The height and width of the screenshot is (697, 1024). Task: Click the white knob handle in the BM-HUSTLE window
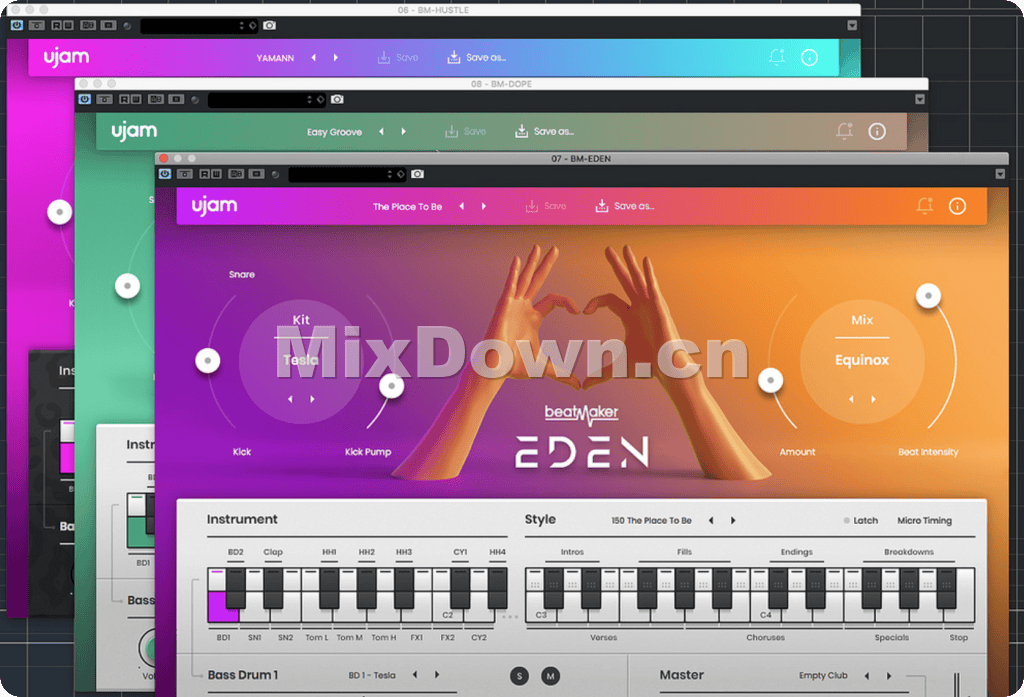coord(59,212)
